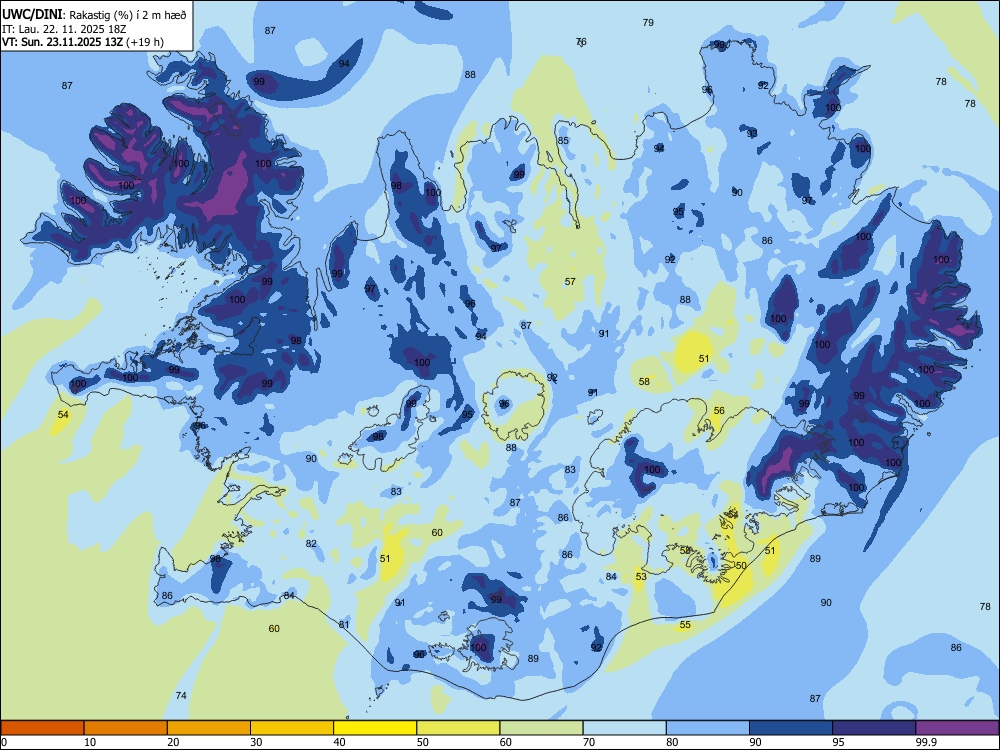The width and height of the screenshot is (1000, 750).
Task: Click the '99.9' legend tick label
Action: [925, 742]
